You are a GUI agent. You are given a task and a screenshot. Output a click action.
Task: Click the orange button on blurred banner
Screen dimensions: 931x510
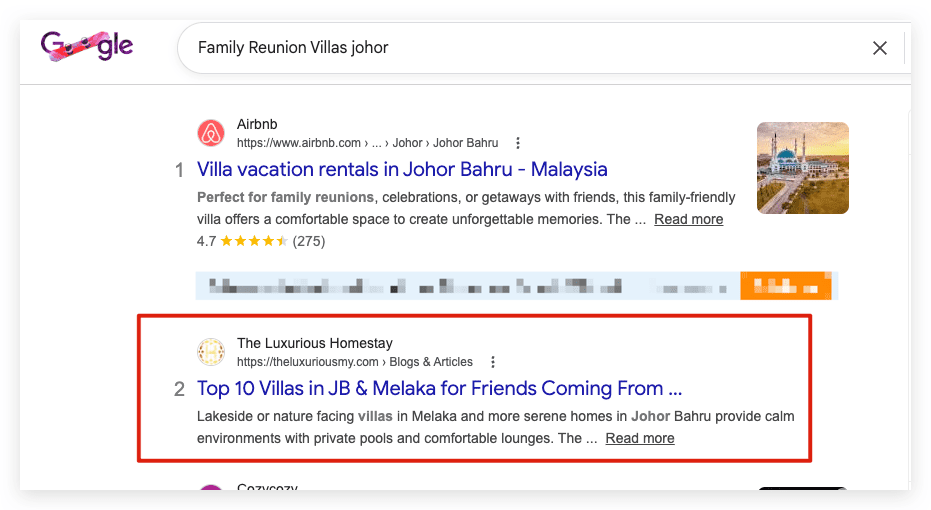point(786,286)
